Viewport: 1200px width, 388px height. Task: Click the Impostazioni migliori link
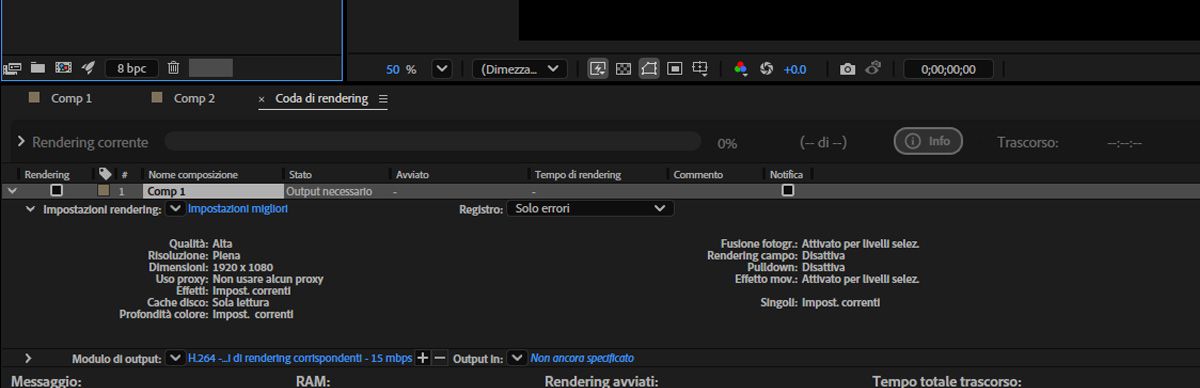(x=238, y=209)
